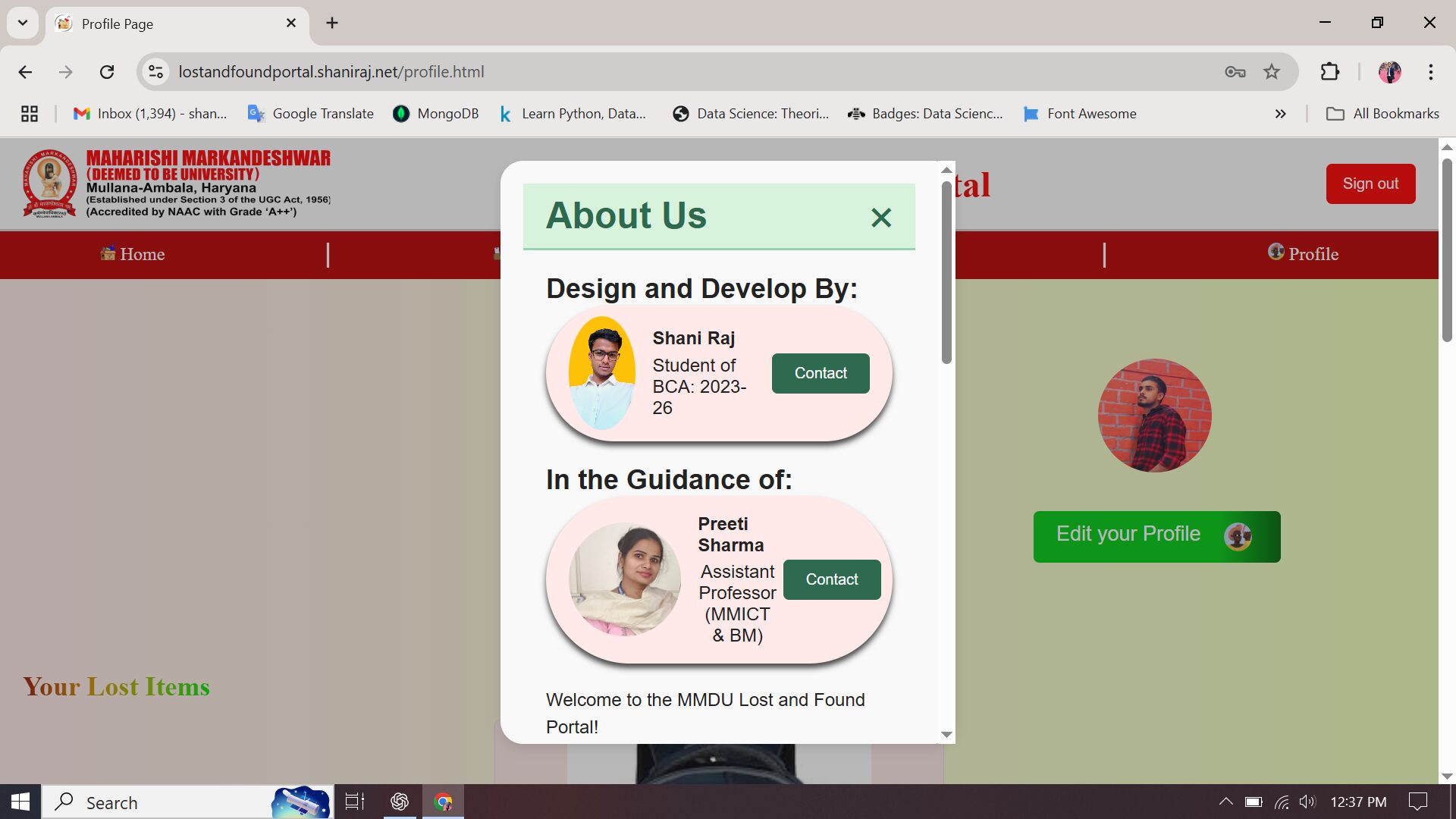The height and width of the screenshot is (819, 1456).
Task: Open the Home navigation menu item
Action: 133,254
